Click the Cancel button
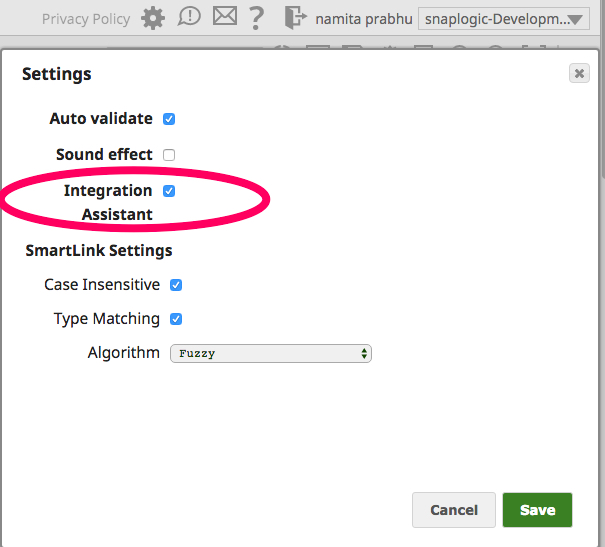This screenshot has width=605, height=547. pyautogui.click(x=454, y=510)
